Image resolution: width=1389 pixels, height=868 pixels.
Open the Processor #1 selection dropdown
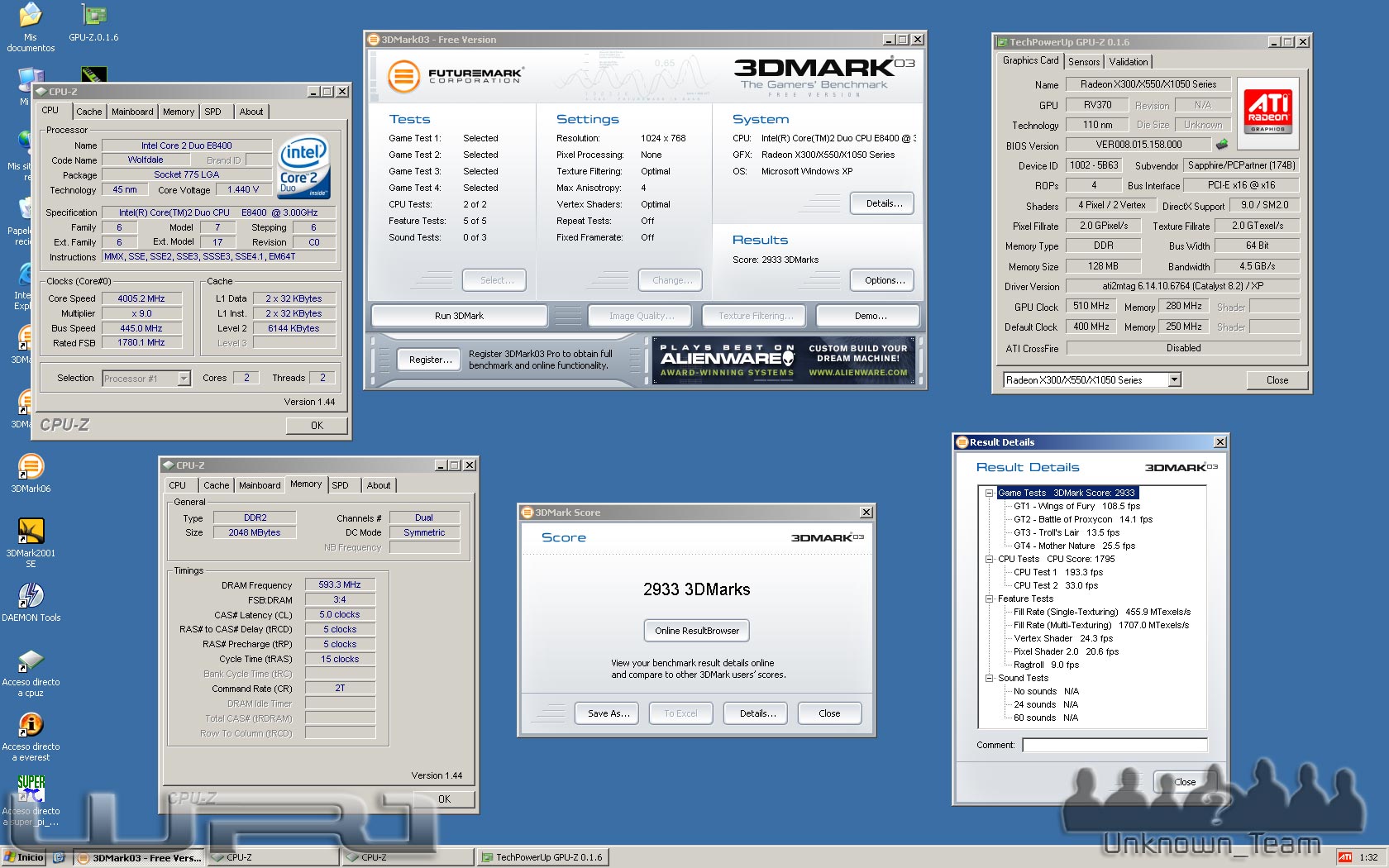pyautogui.click(x=184, y=378)
